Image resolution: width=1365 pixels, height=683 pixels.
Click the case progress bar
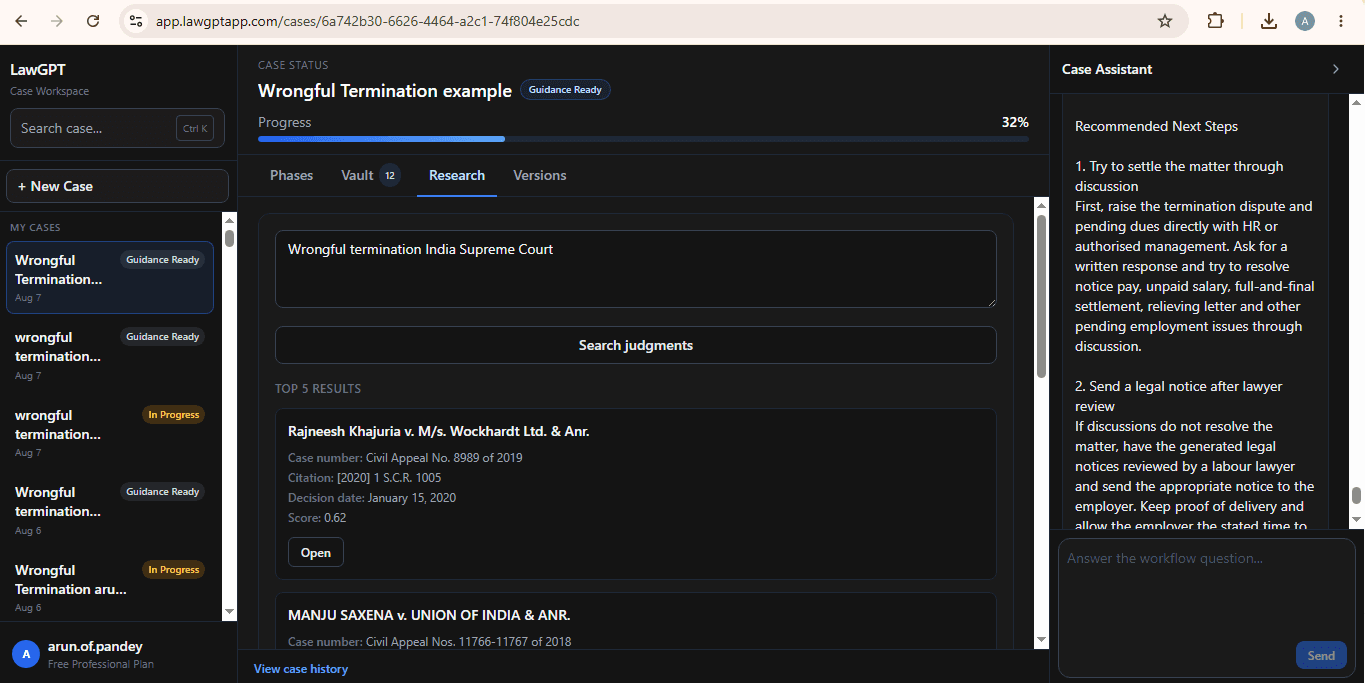643,139
